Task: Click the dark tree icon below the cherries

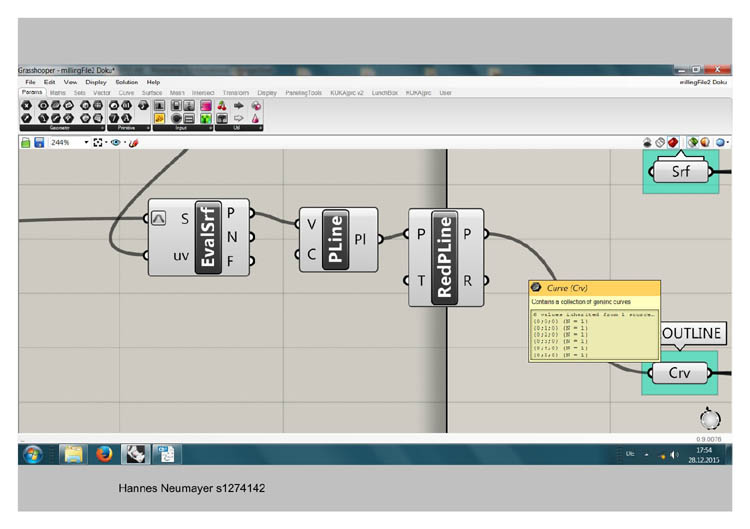Action: (x=222, y=118)
